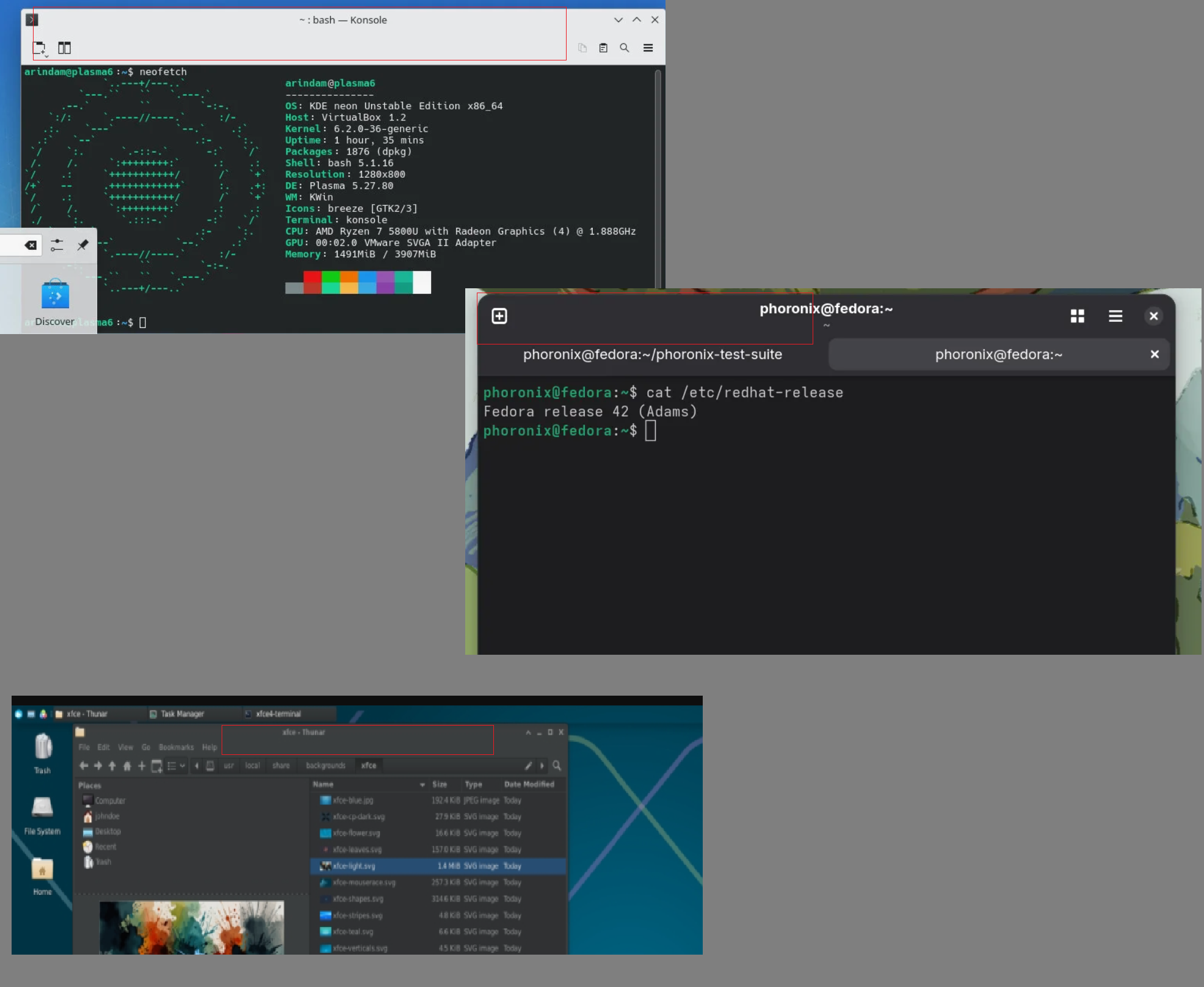Click Konsole's Split View toolbar icon
This screenshot has width=1204, height=987.
point(64,48)
